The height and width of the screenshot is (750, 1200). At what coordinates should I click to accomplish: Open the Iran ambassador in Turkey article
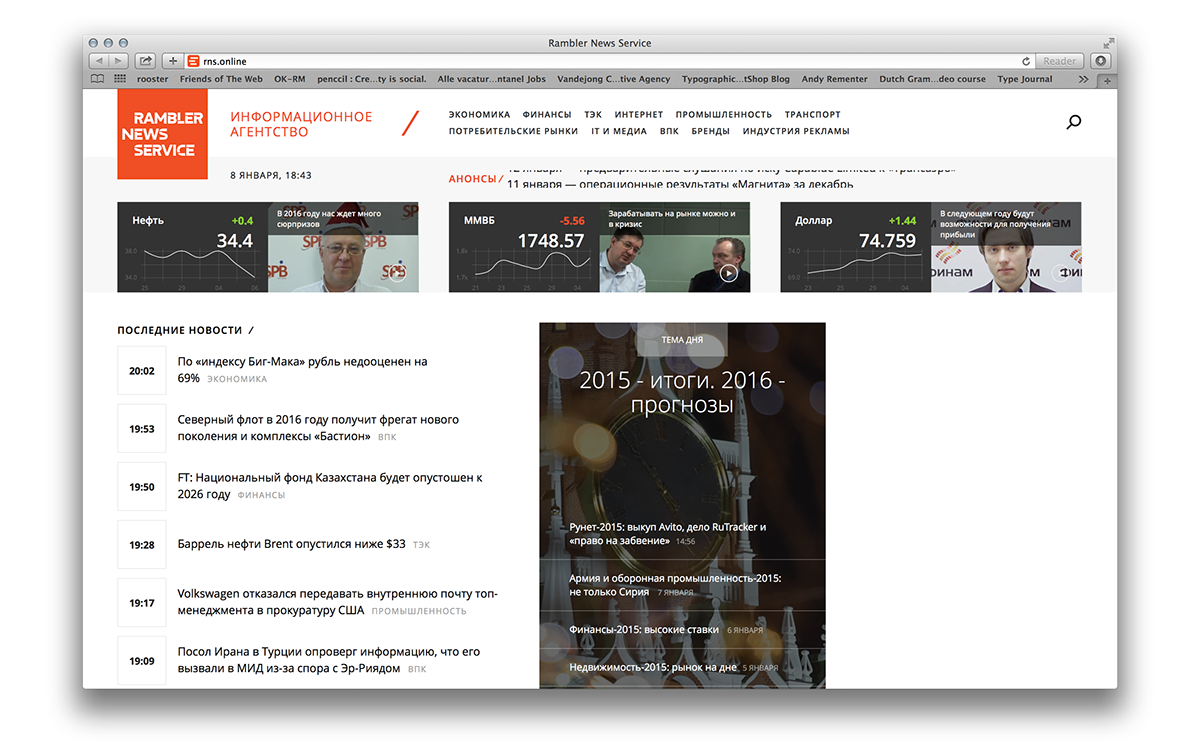tap(328, 660)
